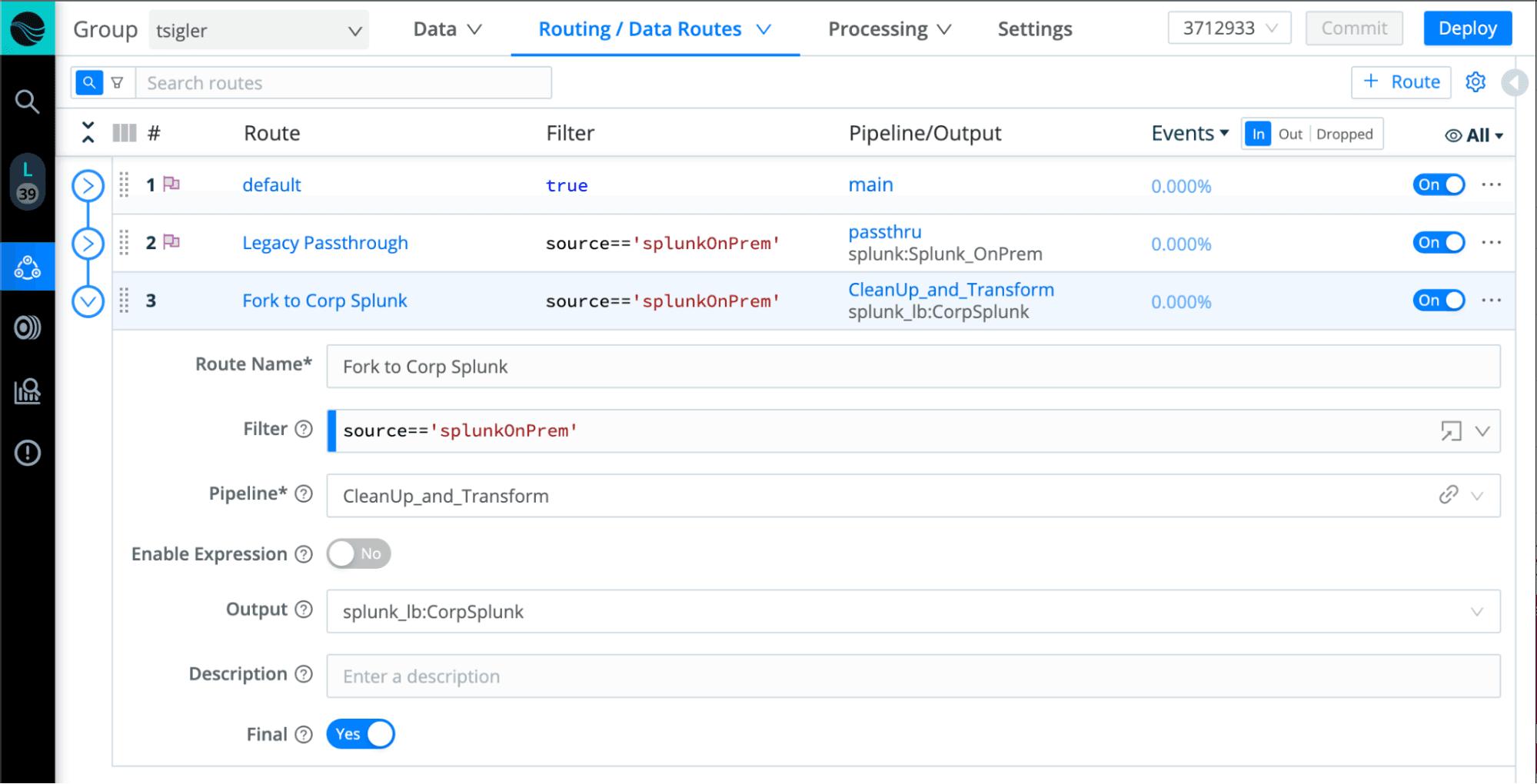Toggle the Final switch to No
1537x784 pixels.
click(x=361, y=734)
